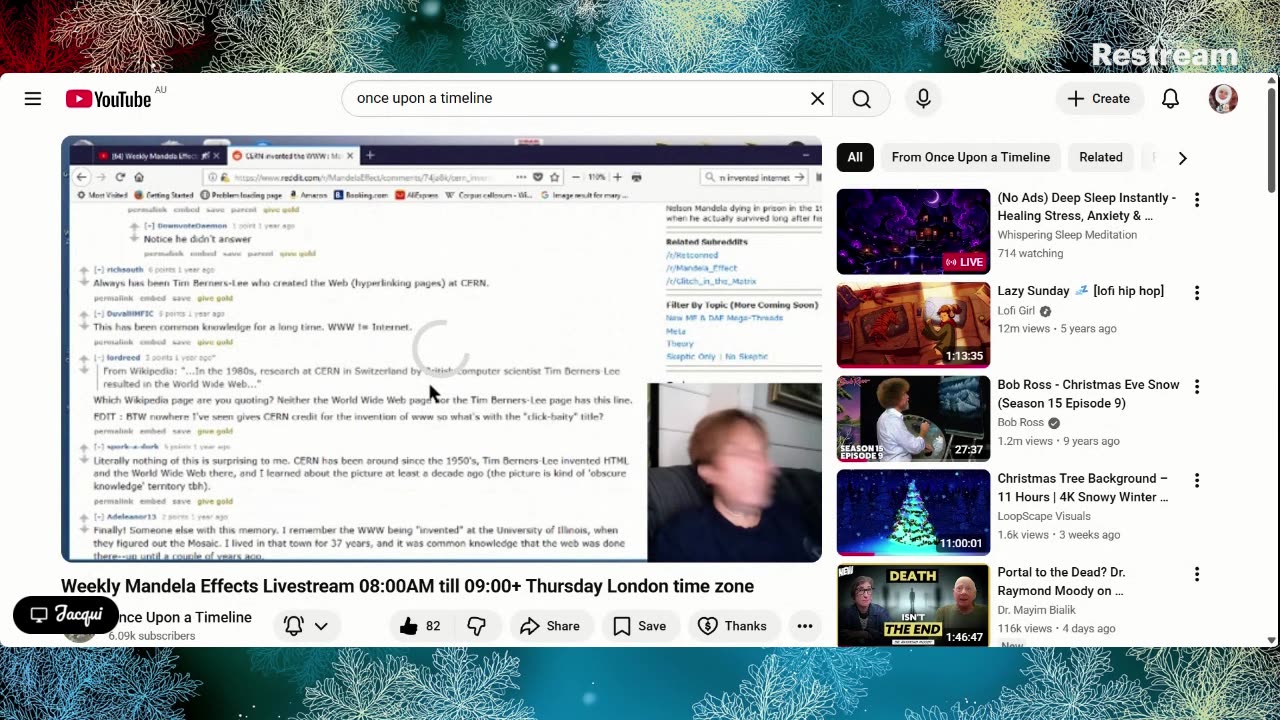This screenshot has height=720, width=1280.
Task: Open the YouTube hamburger guide menu
Action: pos(33,99)
